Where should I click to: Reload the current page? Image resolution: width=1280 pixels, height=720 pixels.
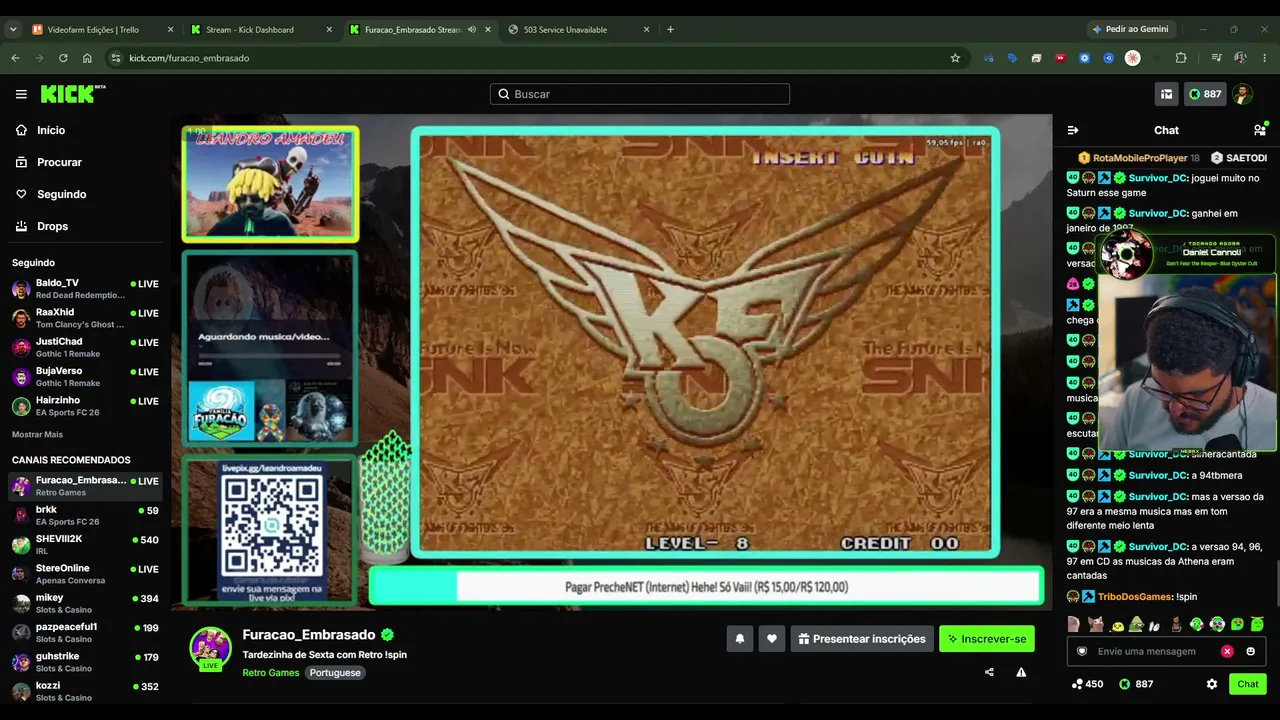pyautogui.click(x=63, y=58)
